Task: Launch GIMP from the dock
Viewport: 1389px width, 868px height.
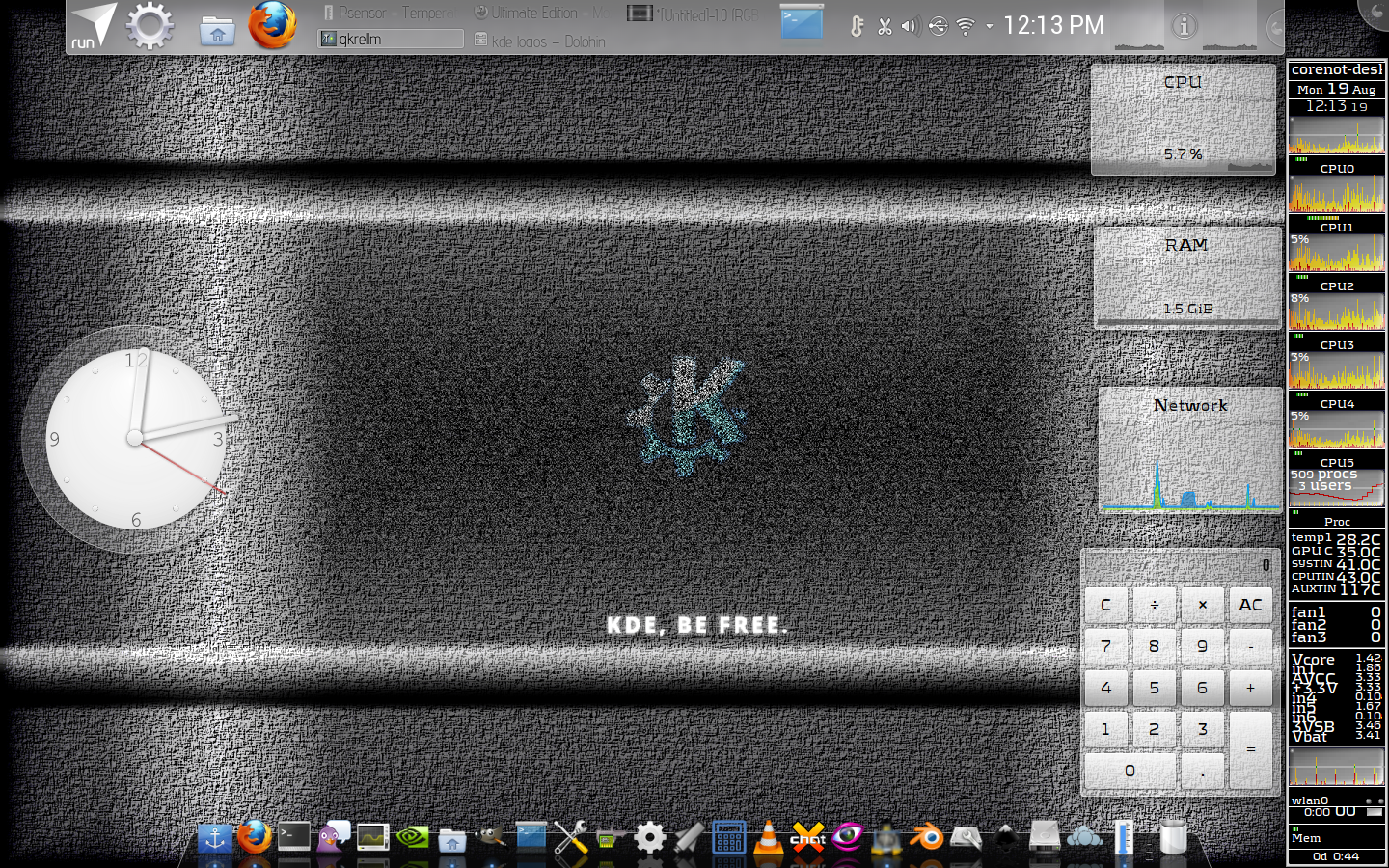Action: [491, 837]
